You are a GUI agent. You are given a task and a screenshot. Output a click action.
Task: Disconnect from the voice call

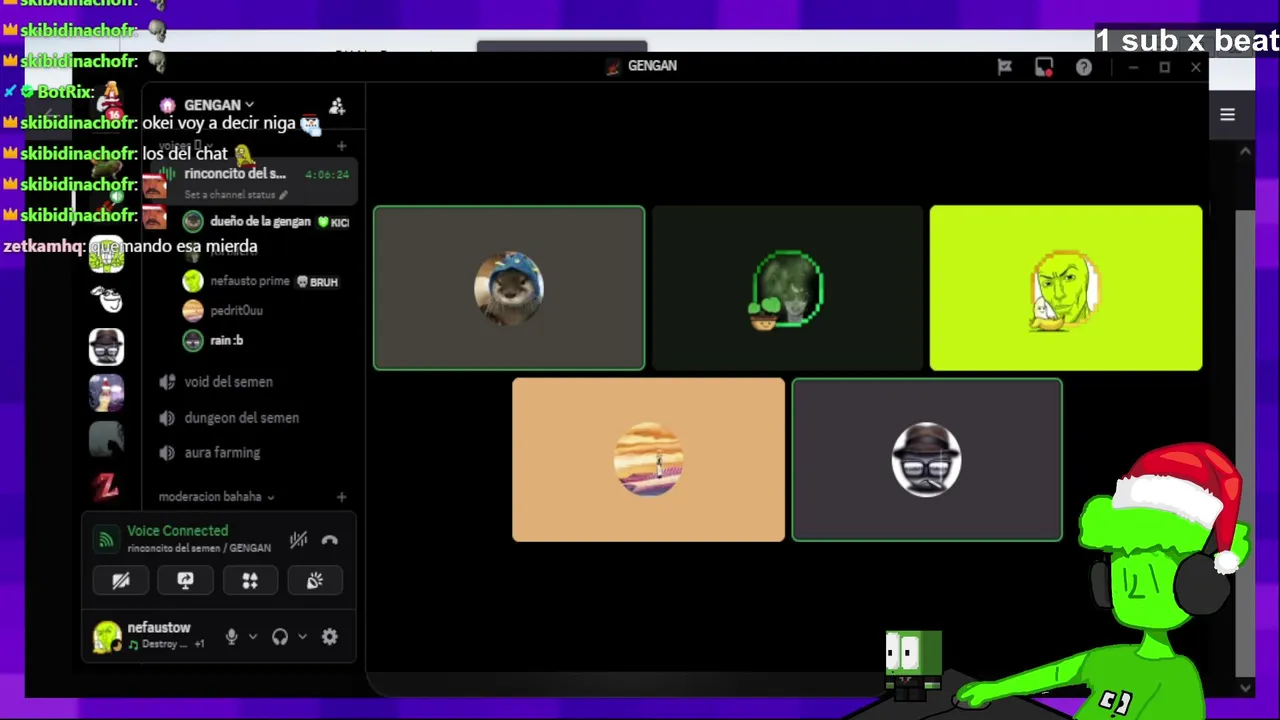(x=330, y=540)
